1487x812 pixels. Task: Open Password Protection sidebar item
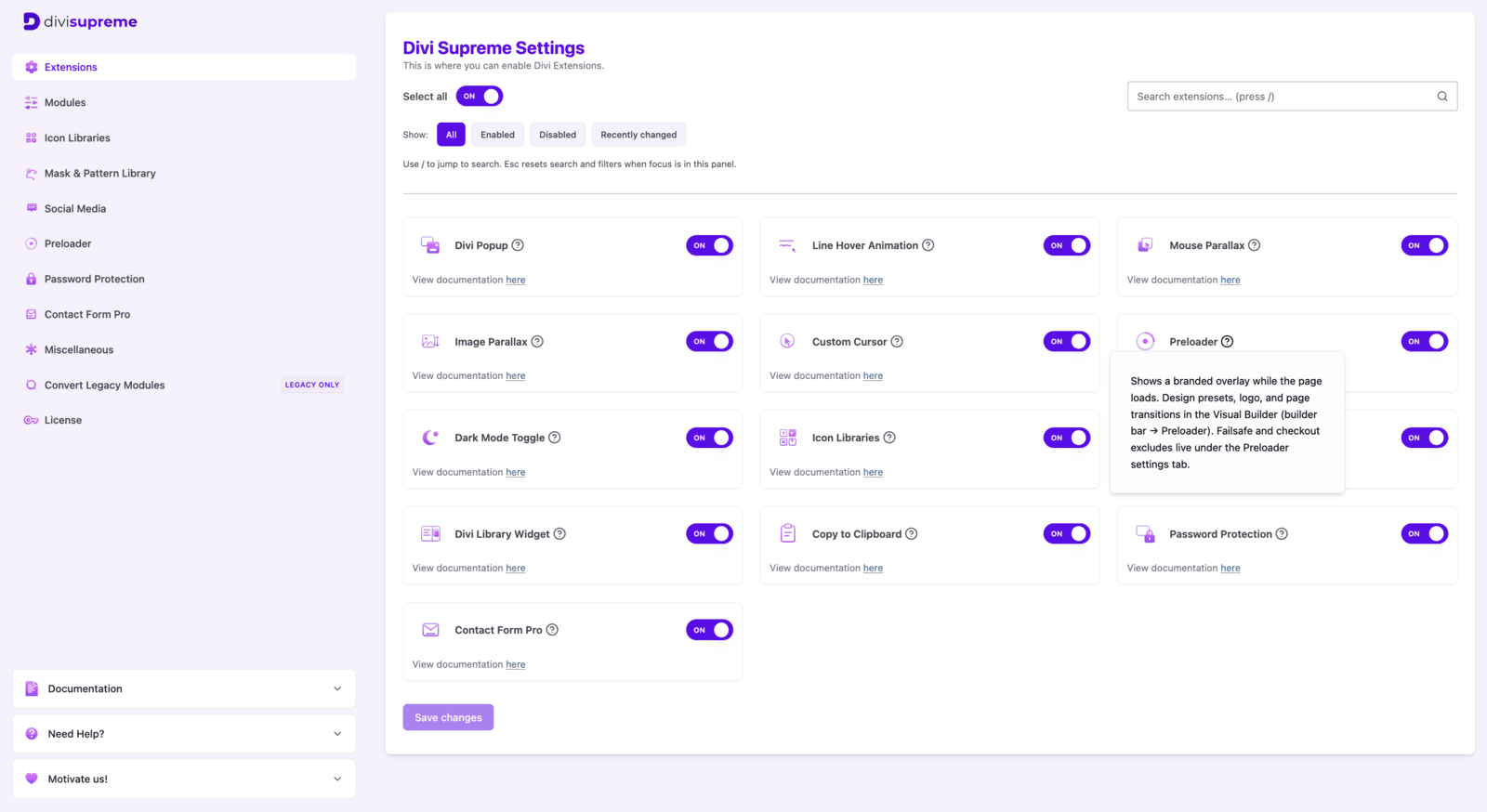(x=184, y=279)
